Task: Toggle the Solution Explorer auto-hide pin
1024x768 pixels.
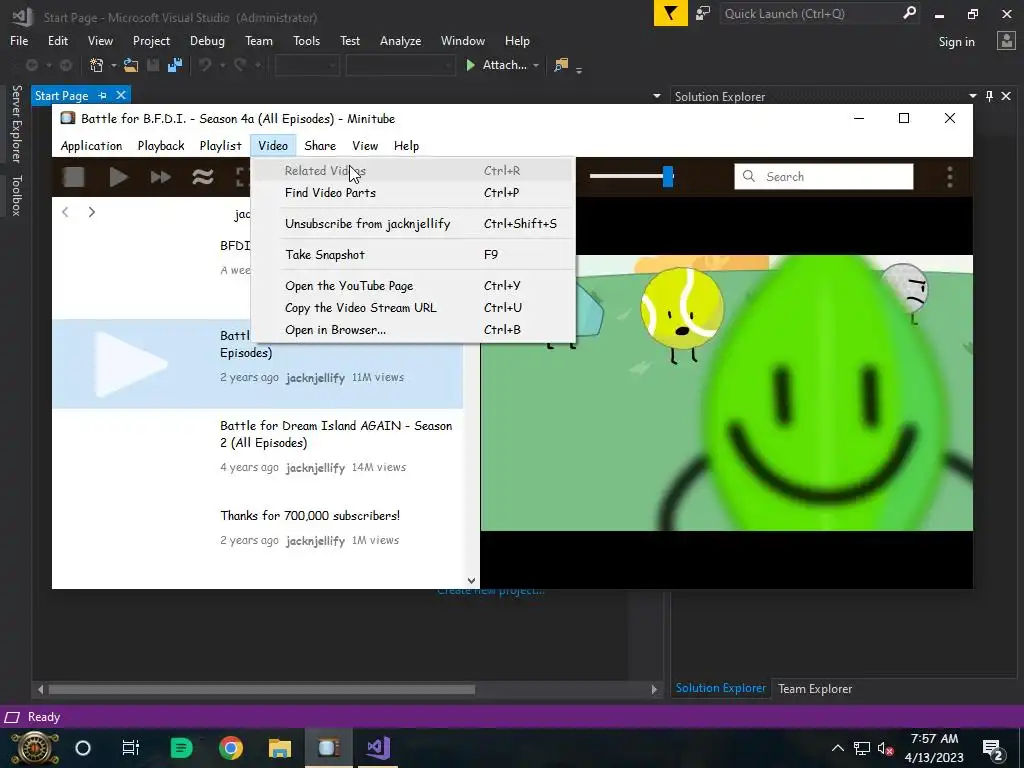Action: [989, 97]
